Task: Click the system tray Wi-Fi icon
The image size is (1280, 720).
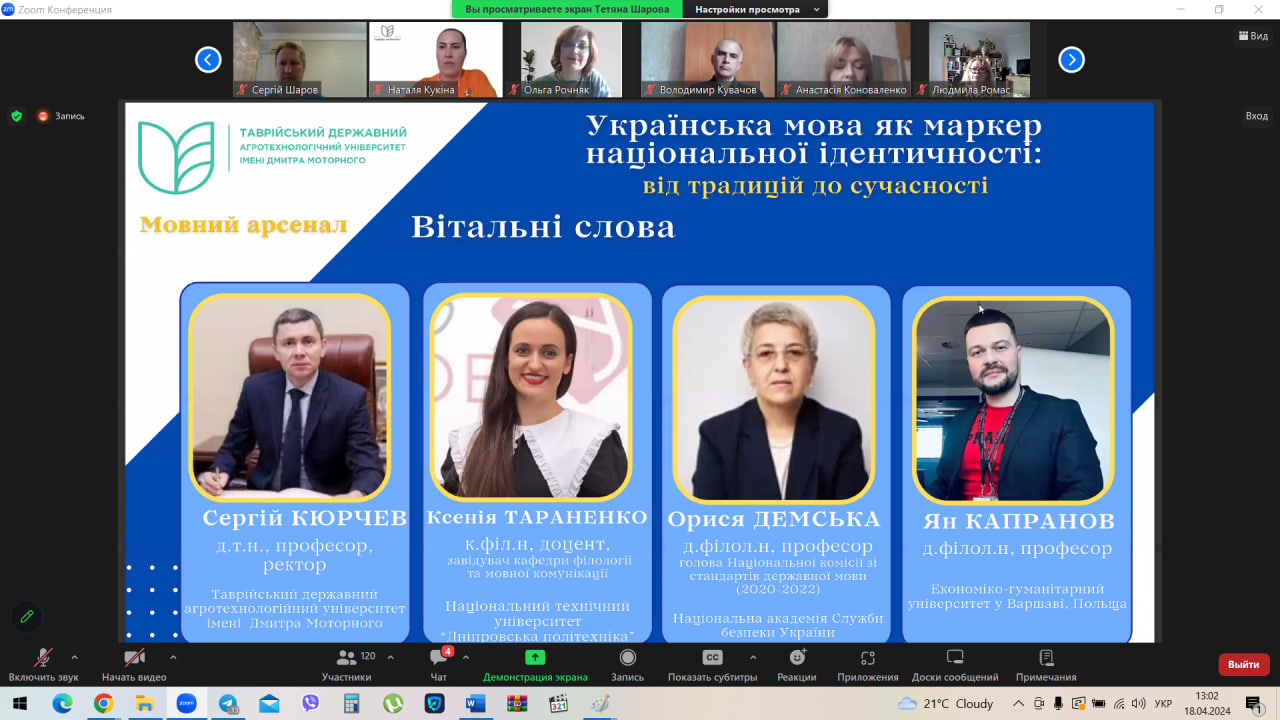Action: click(1119, 704)
